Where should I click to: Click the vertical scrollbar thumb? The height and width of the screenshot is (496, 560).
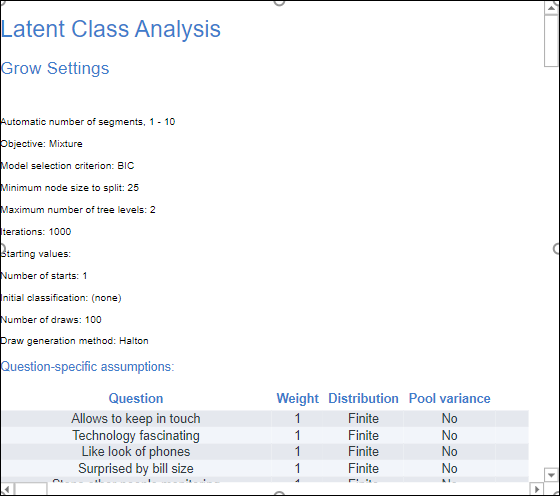(x=551, y=41)
